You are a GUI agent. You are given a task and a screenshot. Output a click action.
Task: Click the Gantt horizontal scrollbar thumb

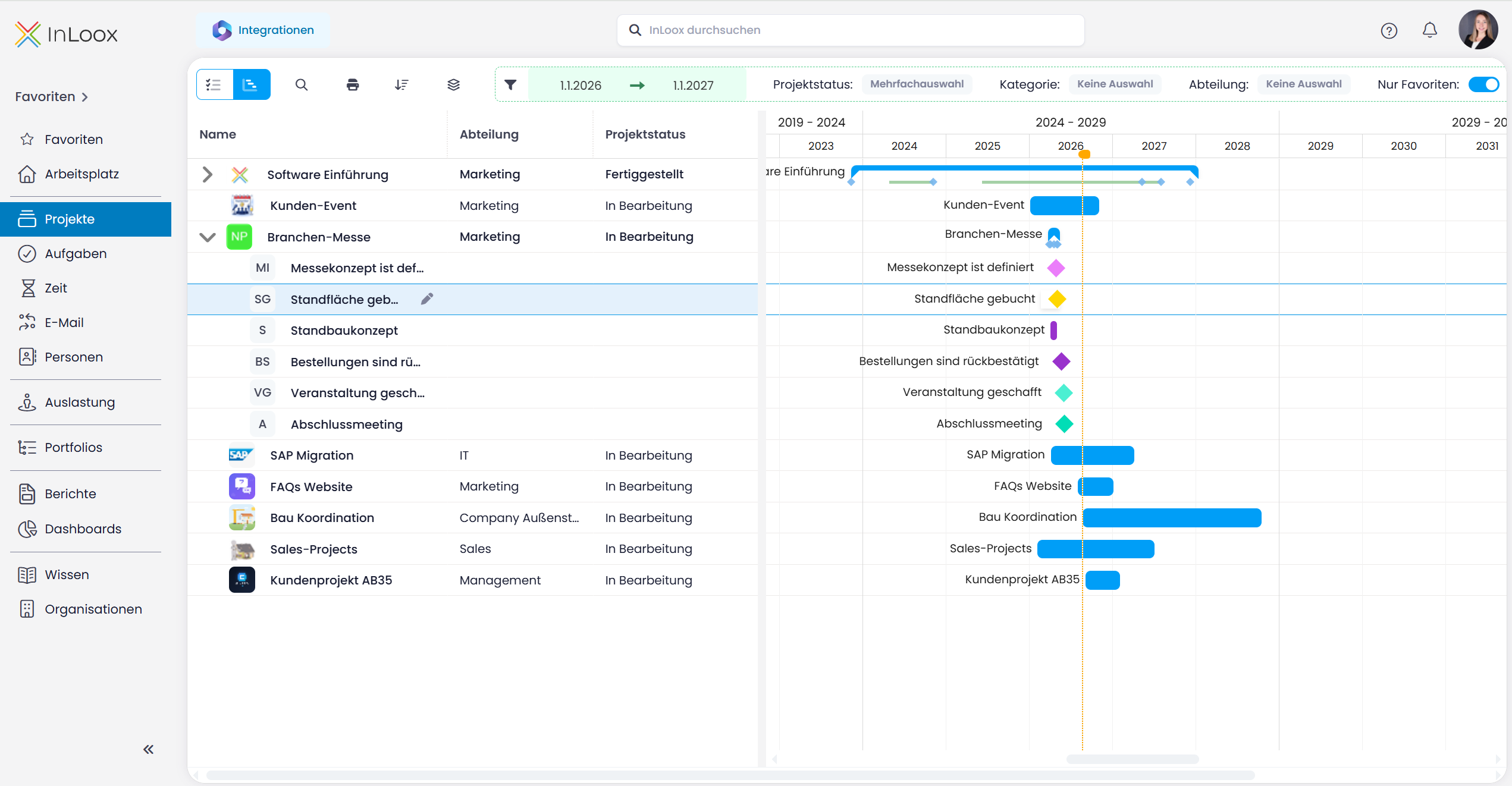tap(1133, 759)
